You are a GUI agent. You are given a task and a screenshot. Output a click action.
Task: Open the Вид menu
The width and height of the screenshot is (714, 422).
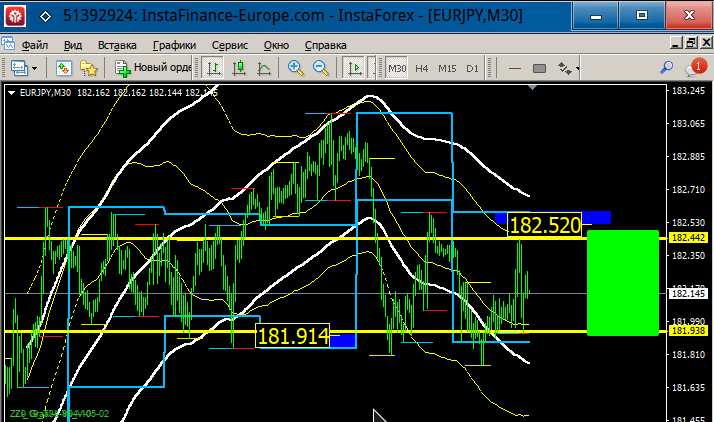click(72, 45)
